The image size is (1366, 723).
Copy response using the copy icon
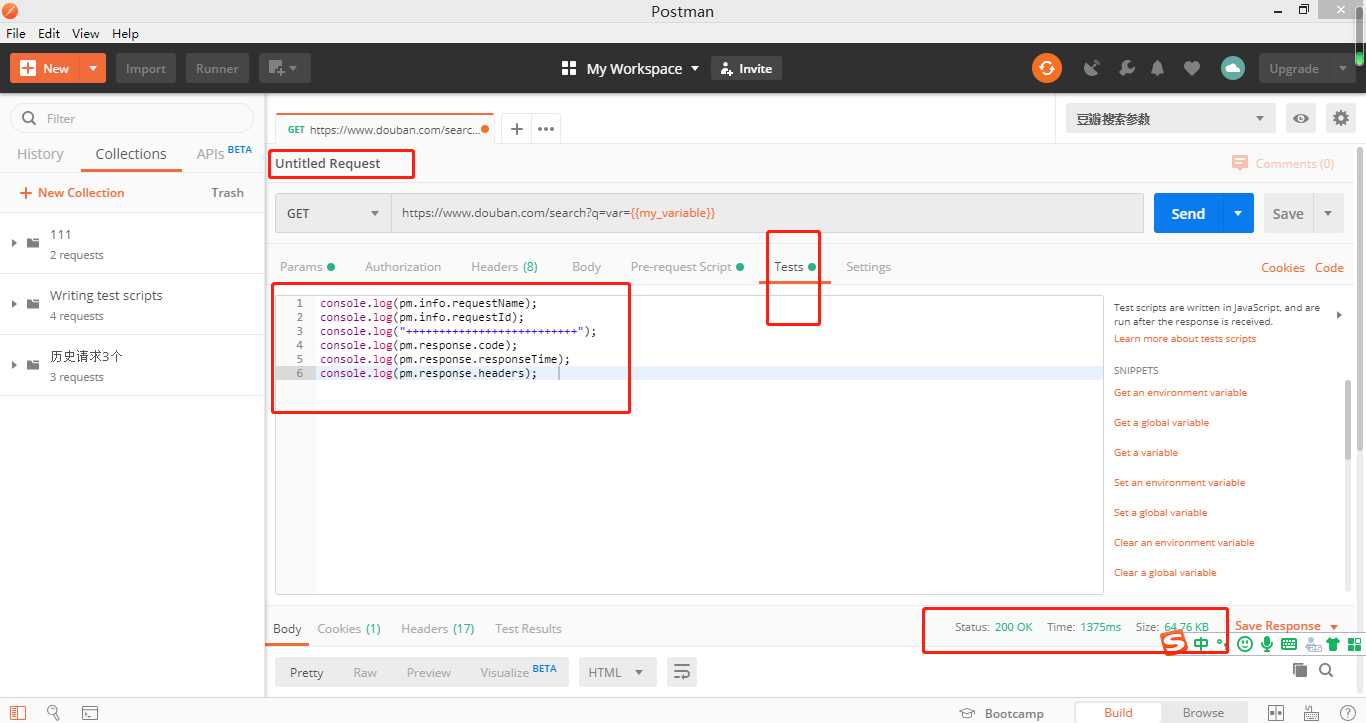pyautogui.click(x=1299, y=670)
